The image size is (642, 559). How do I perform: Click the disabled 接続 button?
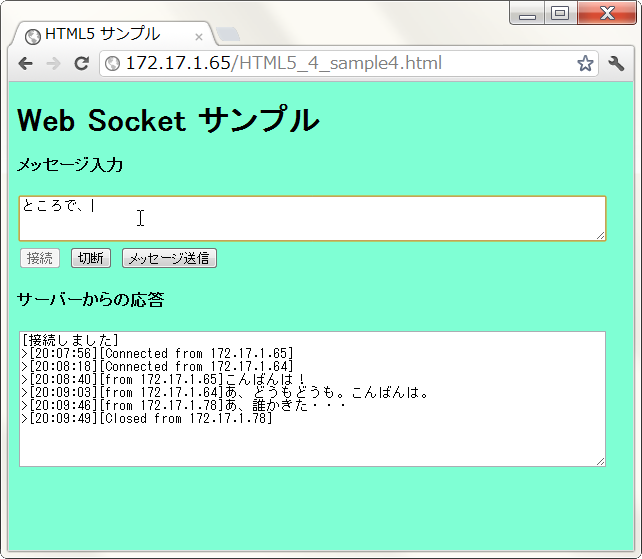pyautogui.click(x=40, y=258)
